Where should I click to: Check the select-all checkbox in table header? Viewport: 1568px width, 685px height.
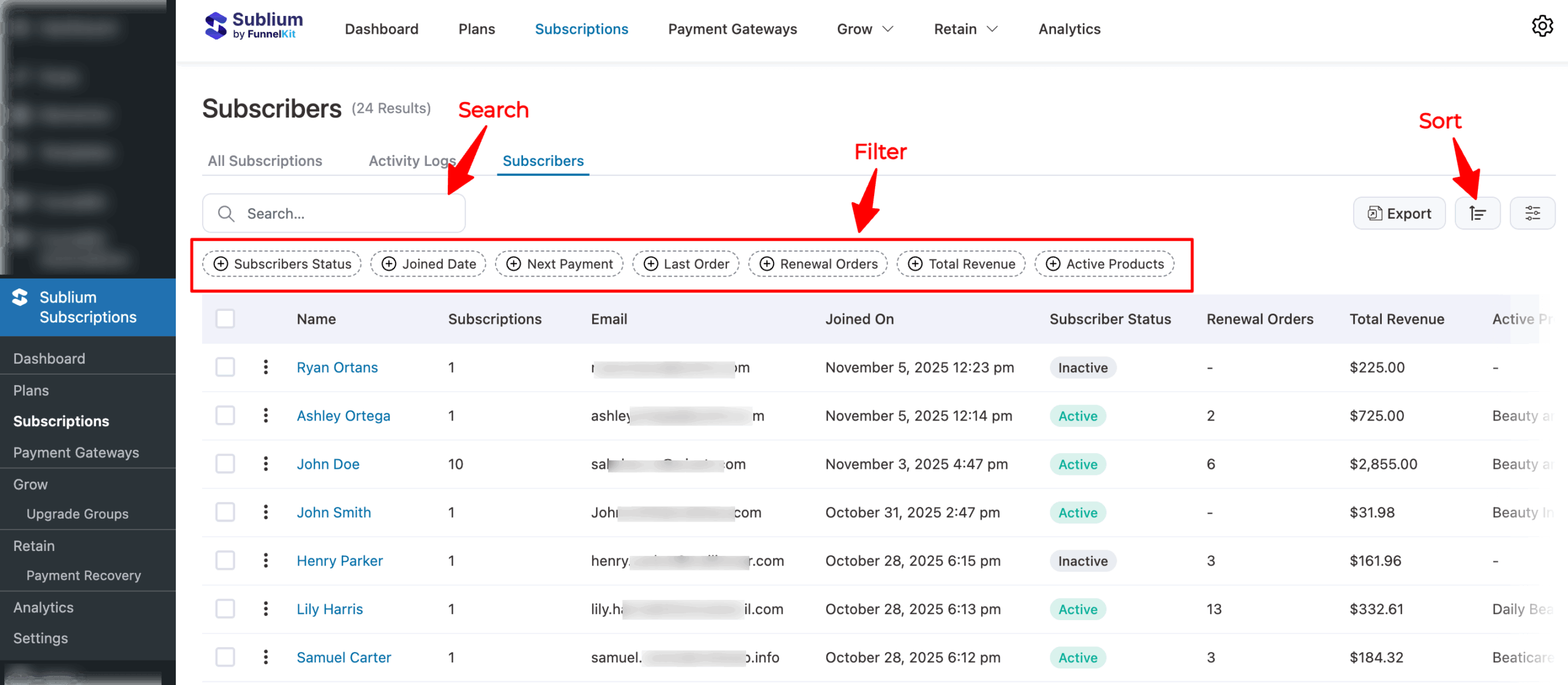[225, 318]
